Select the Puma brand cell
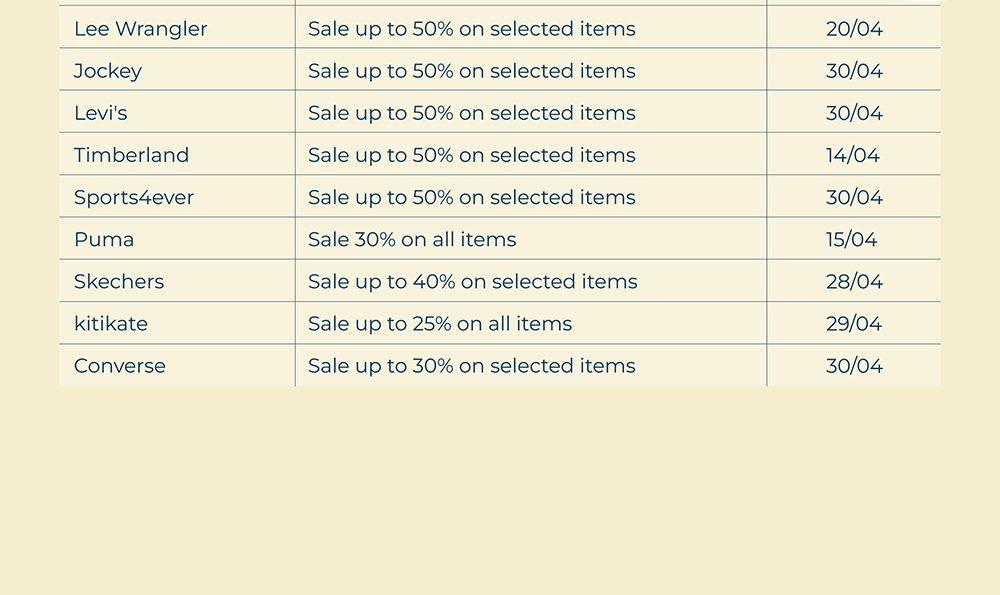Screen dimensions: 1000x595 click(104, 239)
